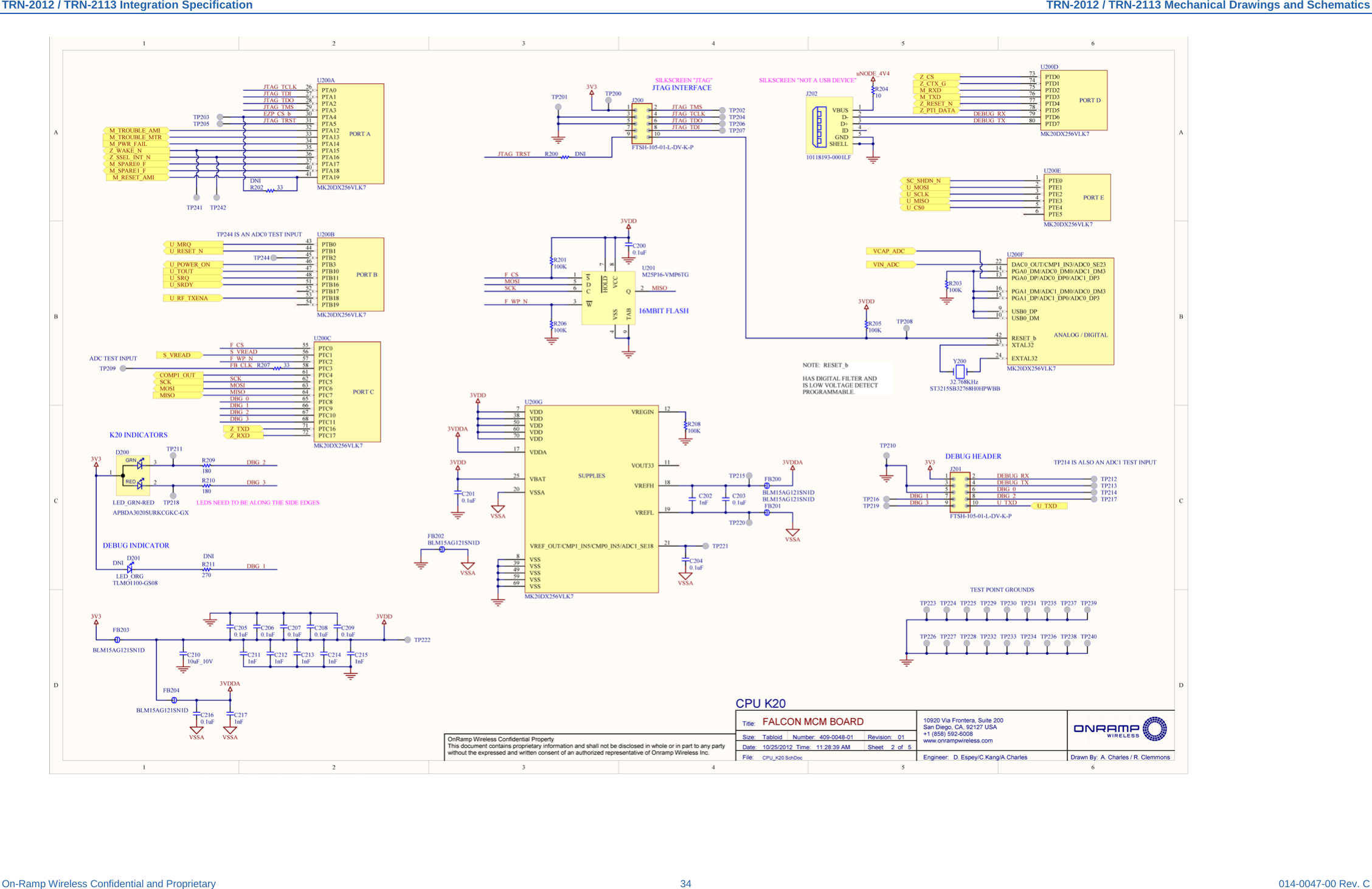Click the R211 270 ohm resistor
The width and height of the screenshot is (1372, 889).
[207, 569]
